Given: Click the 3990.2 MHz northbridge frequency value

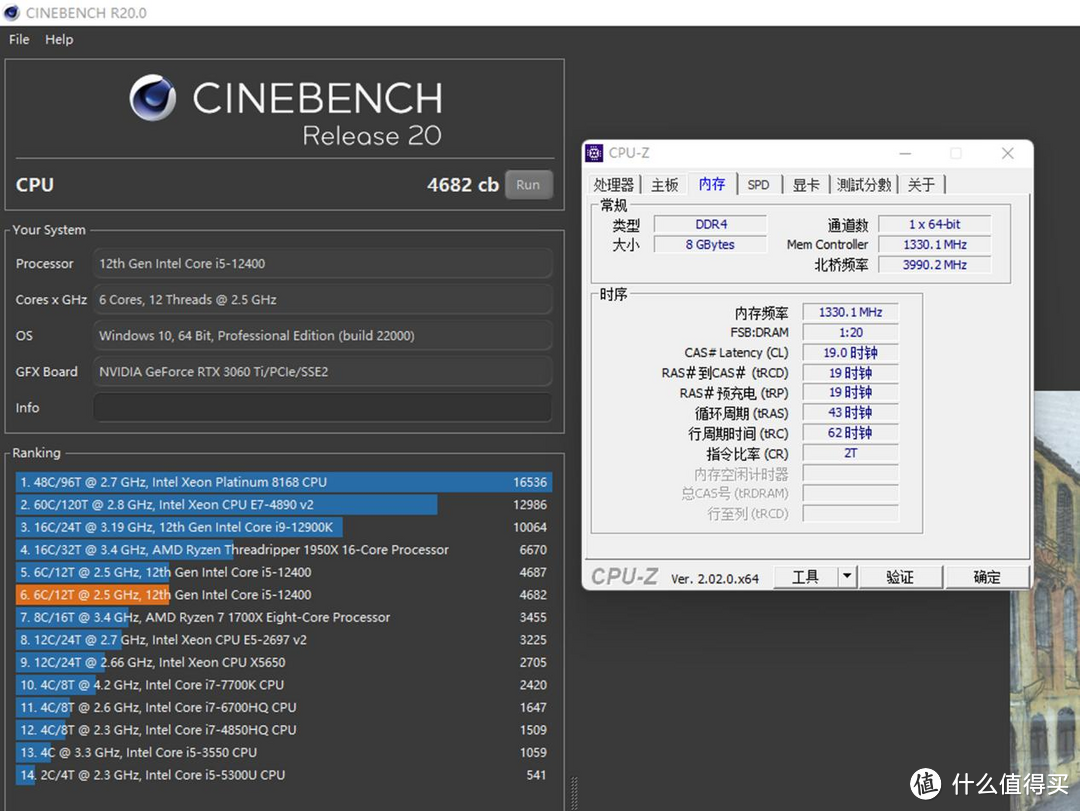Looking at the screenshot, I should point(935,265).
